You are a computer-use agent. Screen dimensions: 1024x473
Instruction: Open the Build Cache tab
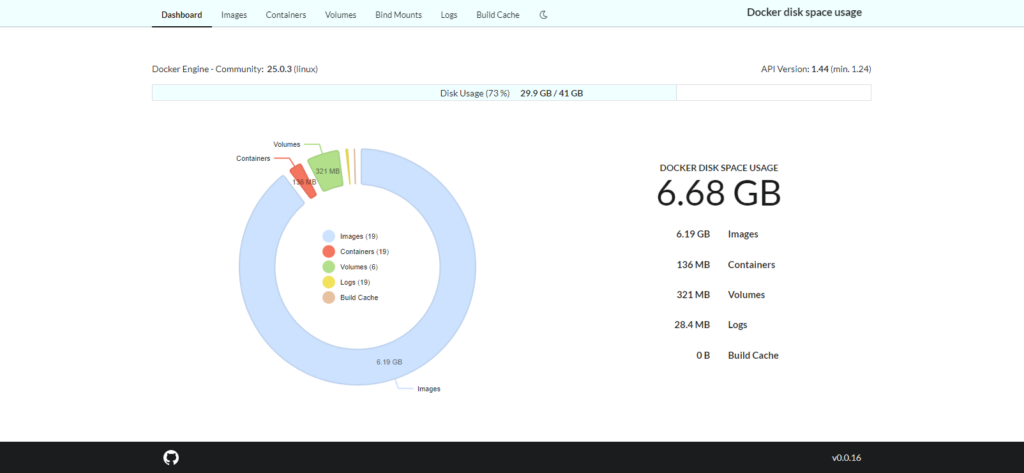tap(498, 14)
